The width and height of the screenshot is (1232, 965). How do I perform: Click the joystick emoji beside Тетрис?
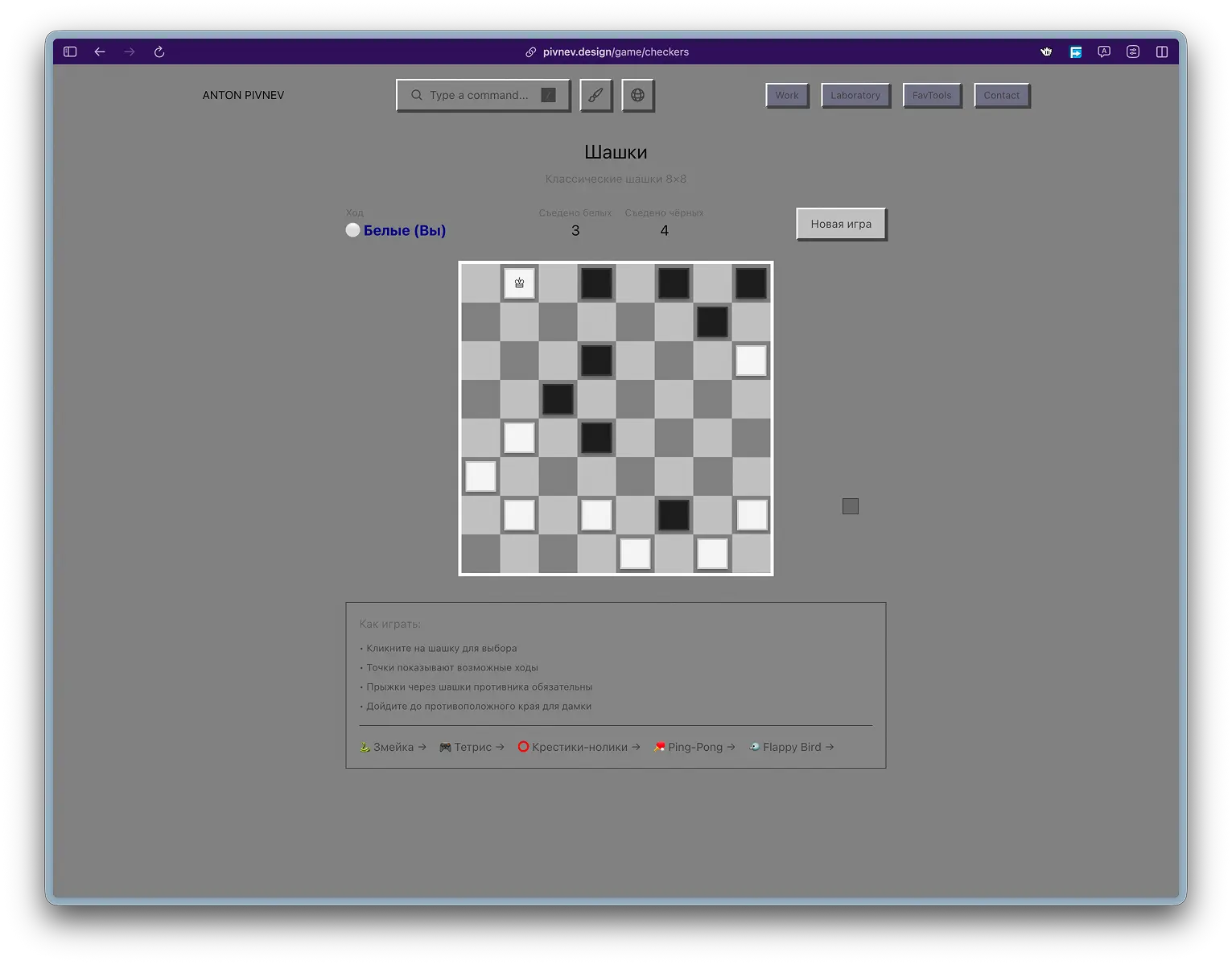(x=443, y=747)
